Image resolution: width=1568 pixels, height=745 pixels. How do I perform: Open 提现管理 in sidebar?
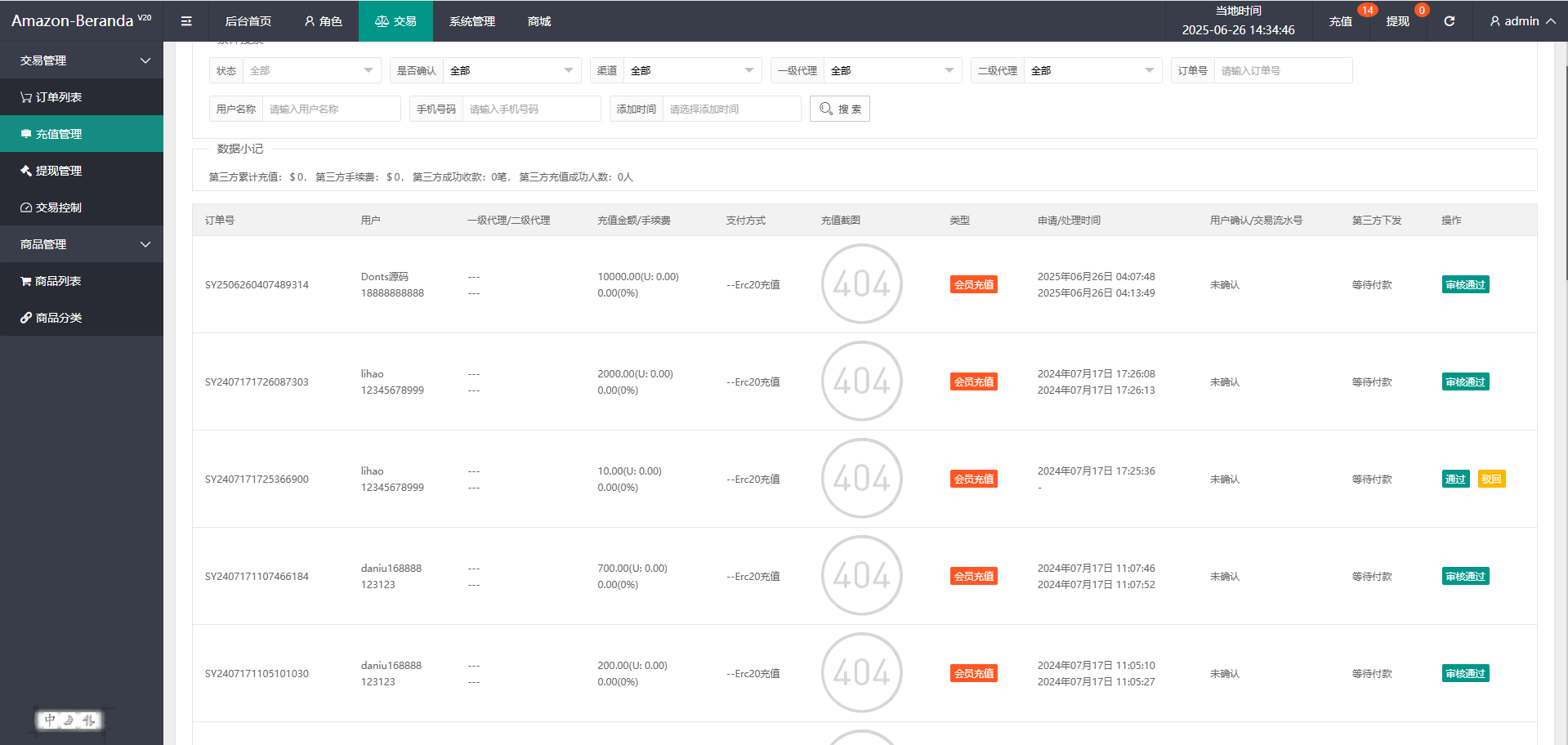coord(82,171)
